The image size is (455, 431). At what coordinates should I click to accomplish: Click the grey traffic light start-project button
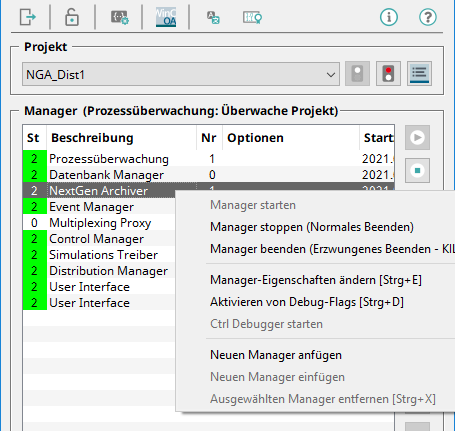(x=357, y=74)
